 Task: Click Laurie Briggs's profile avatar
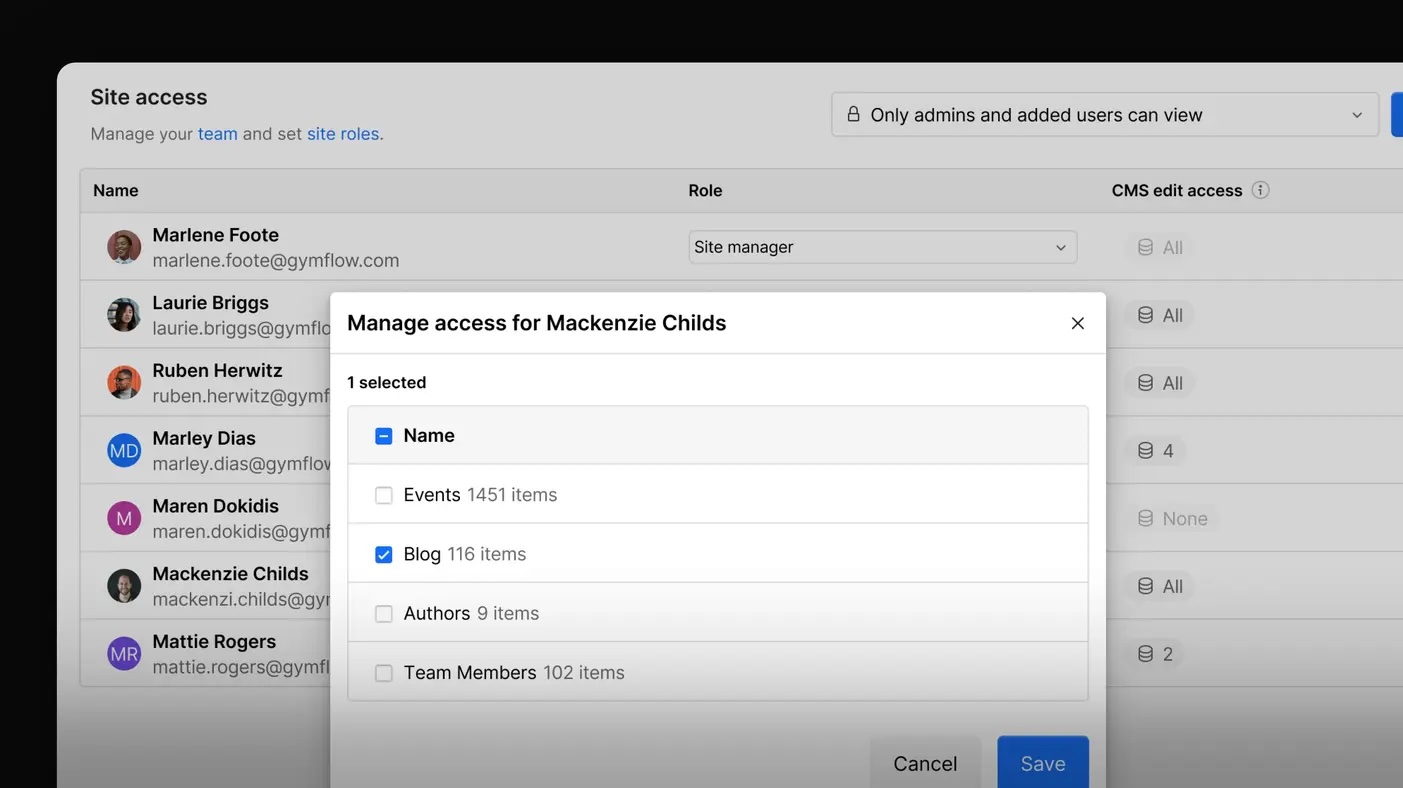click(123, 314)
